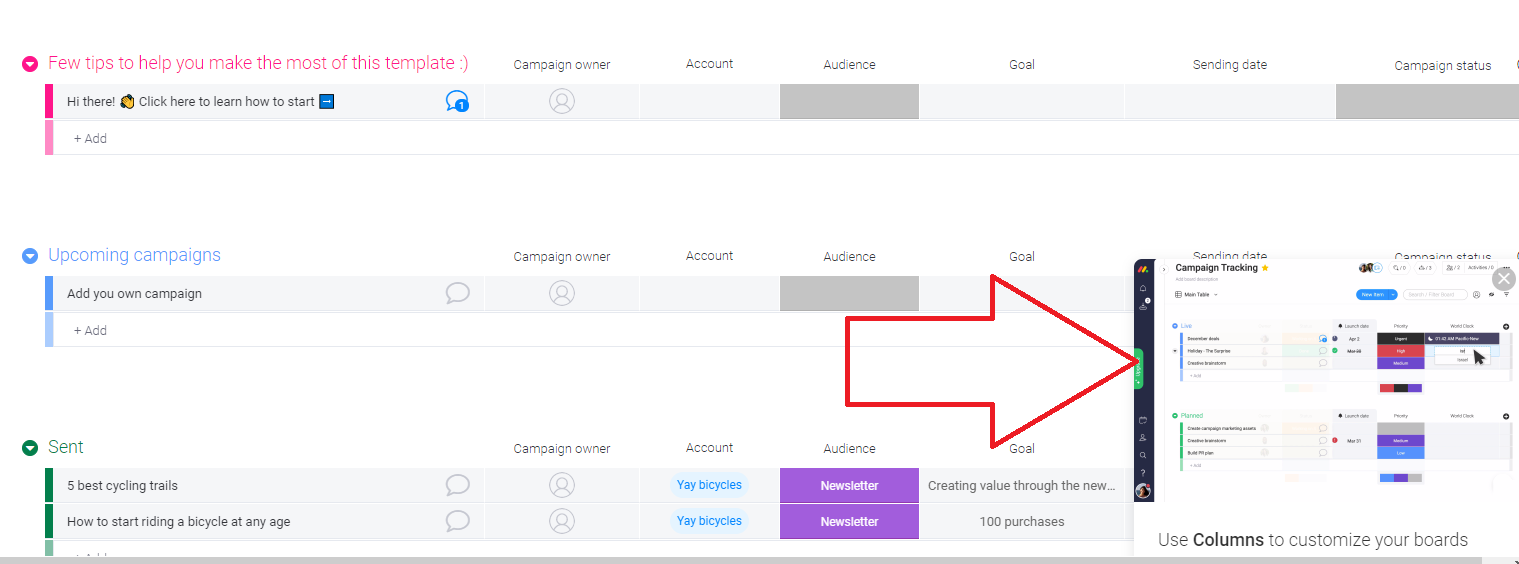This screenshot has width=1519, height=564.
Task: Open "Yay bicycles" tag on cycling trails row
Action: 709,485
